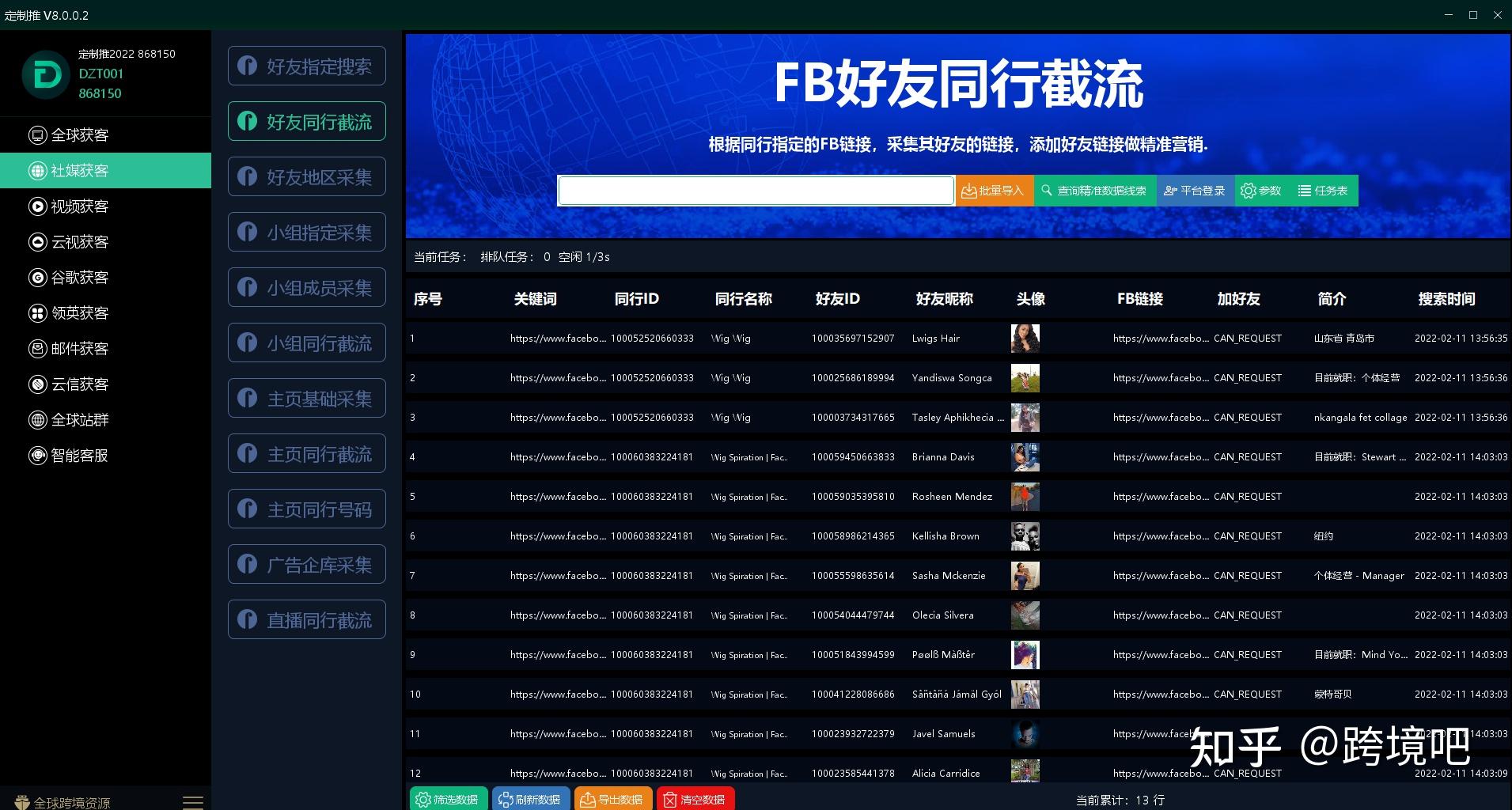The height and width of the screenshot is (810, 1512).
Task: Click the 邮件获客 envelope icon
Action: click(x=37, y=349)
